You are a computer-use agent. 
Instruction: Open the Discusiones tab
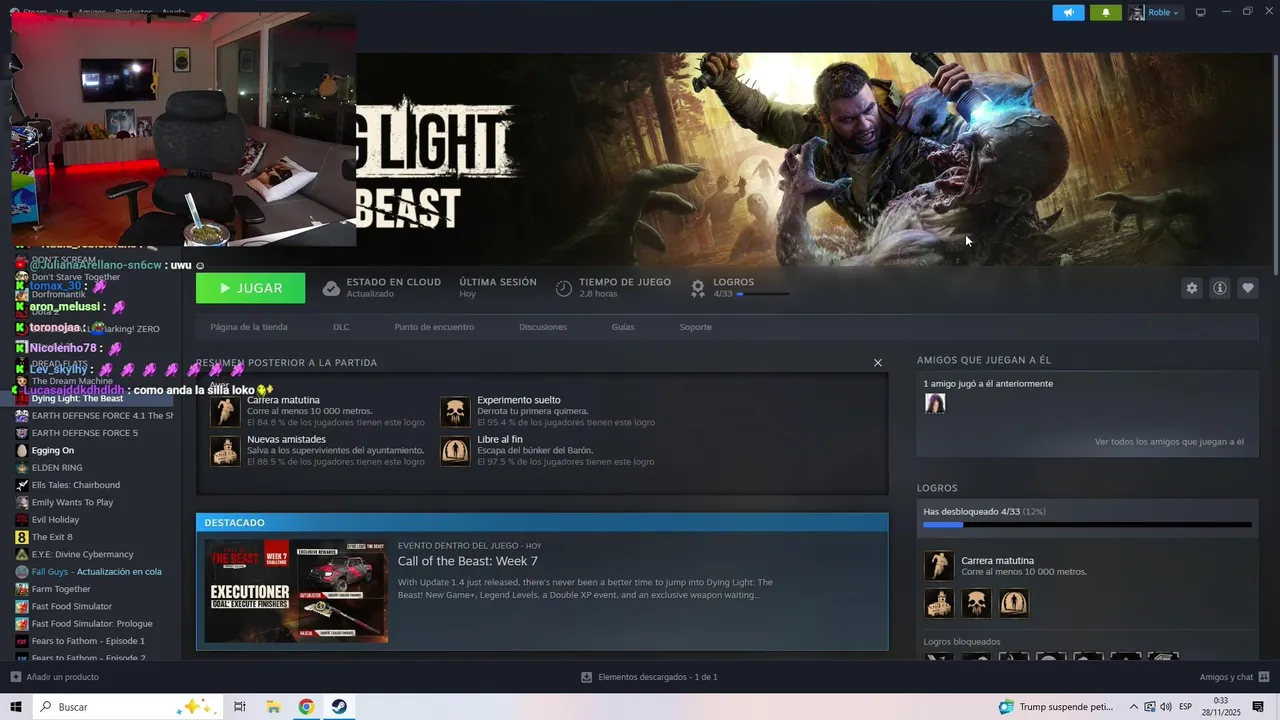[x=543, y=327]
